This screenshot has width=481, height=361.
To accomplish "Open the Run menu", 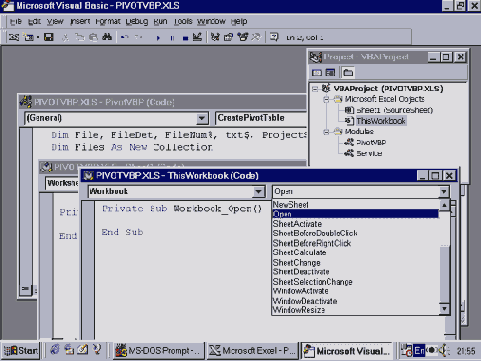I will point(160,22).
